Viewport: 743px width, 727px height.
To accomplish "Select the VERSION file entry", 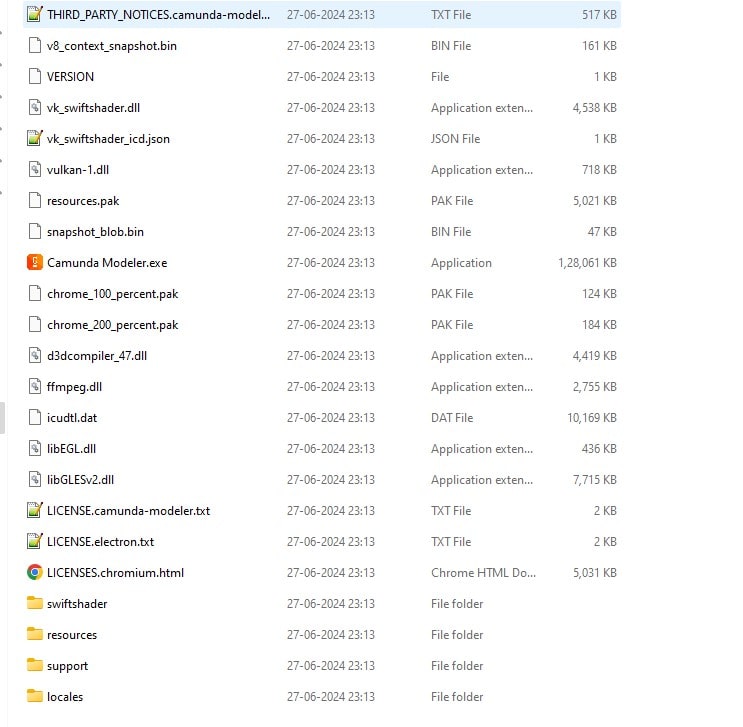I will (70, 77).
